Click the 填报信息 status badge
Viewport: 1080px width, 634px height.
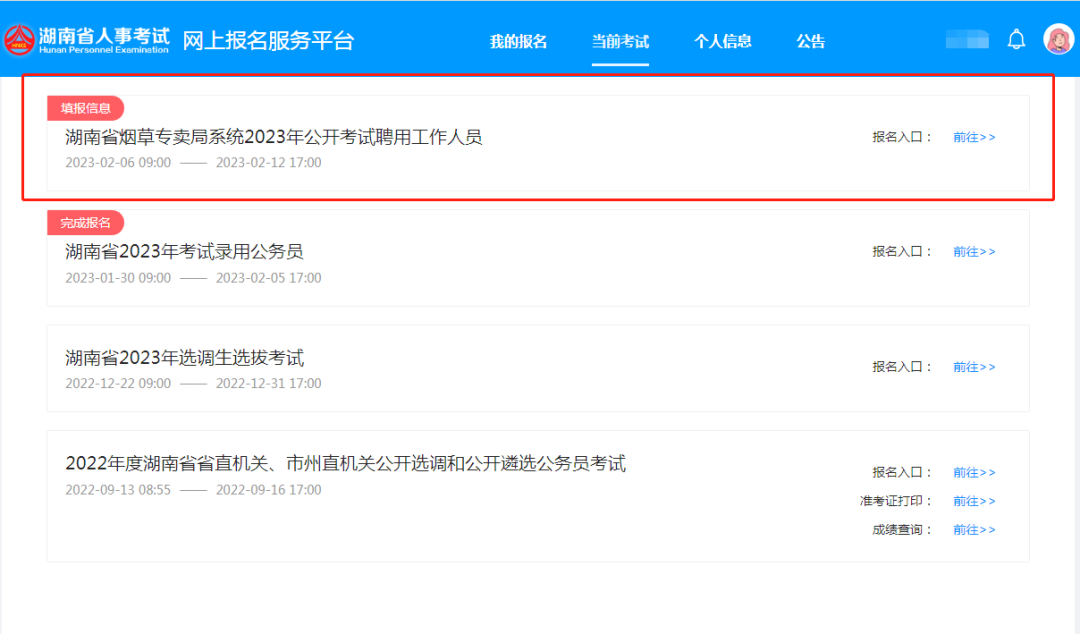85,109
